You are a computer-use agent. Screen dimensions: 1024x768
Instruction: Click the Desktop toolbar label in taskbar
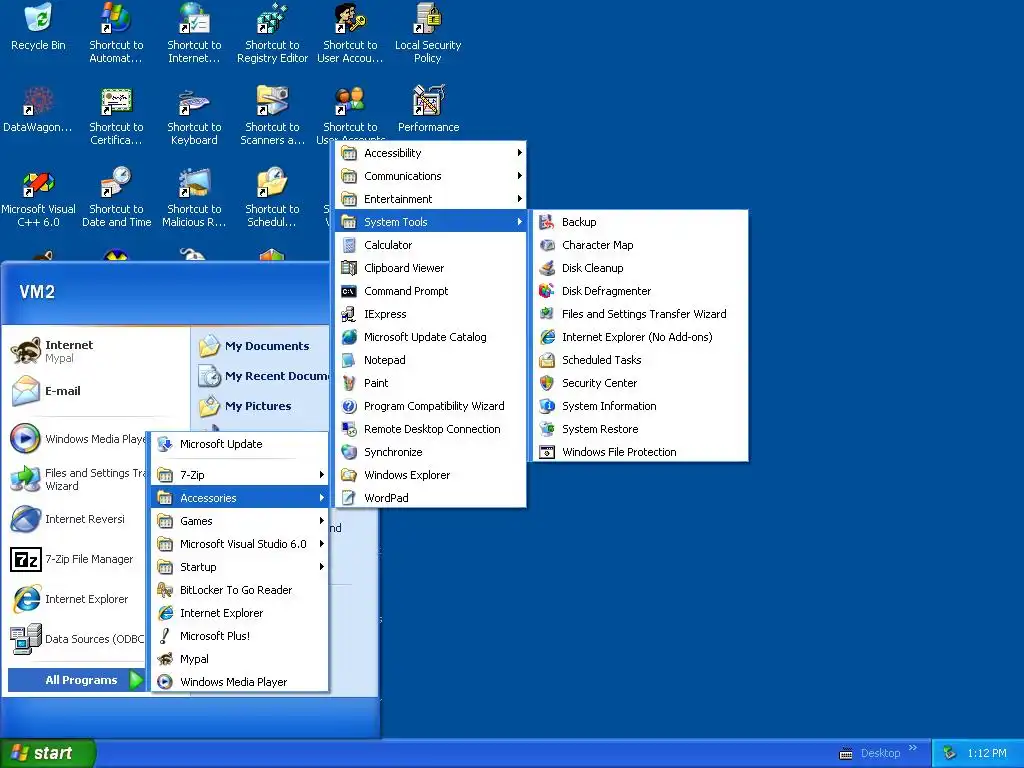(x=880, y=753)
